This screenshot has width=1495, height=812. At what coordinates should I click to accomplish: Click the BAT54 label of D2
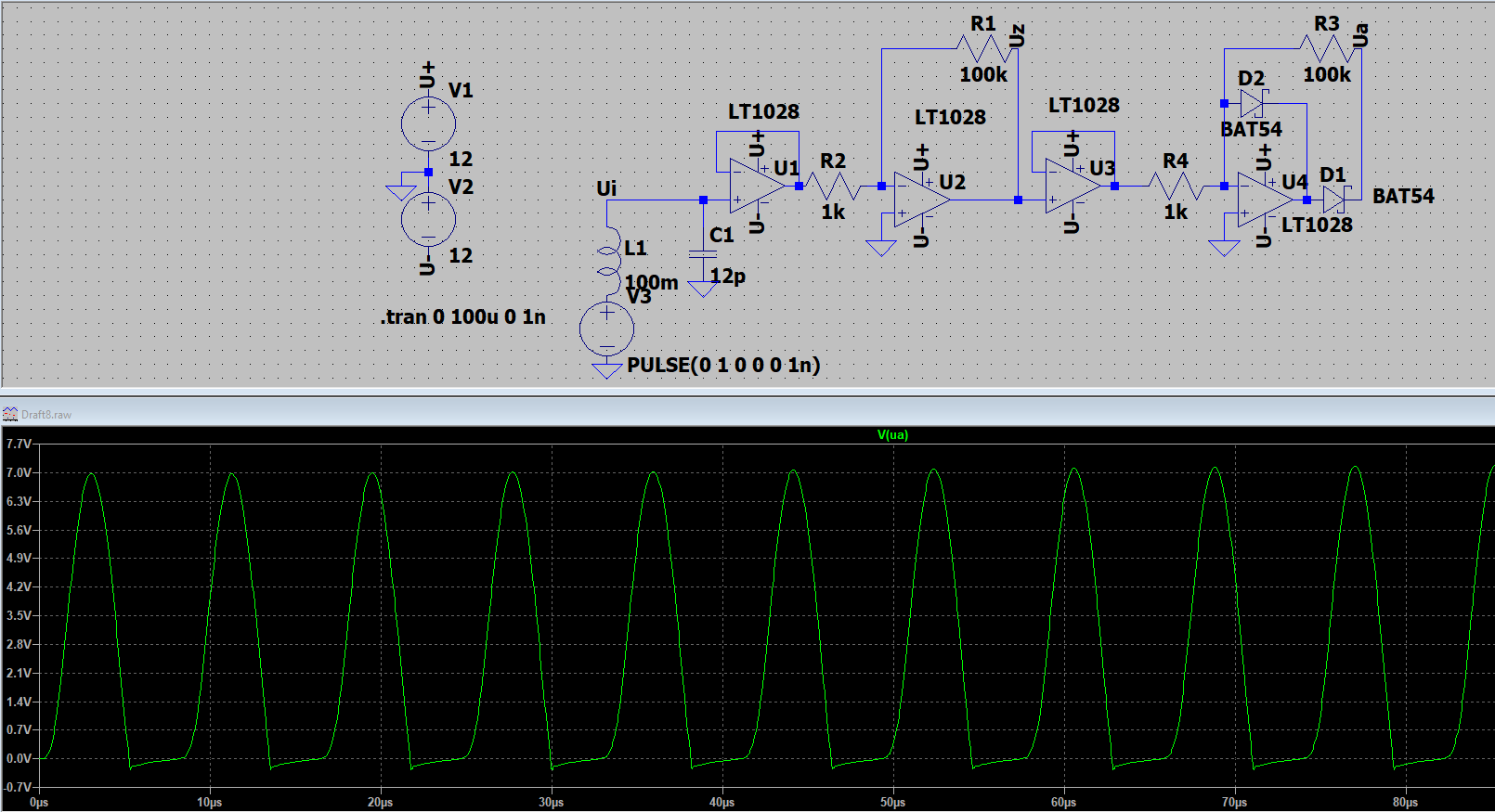[1251, 130]
